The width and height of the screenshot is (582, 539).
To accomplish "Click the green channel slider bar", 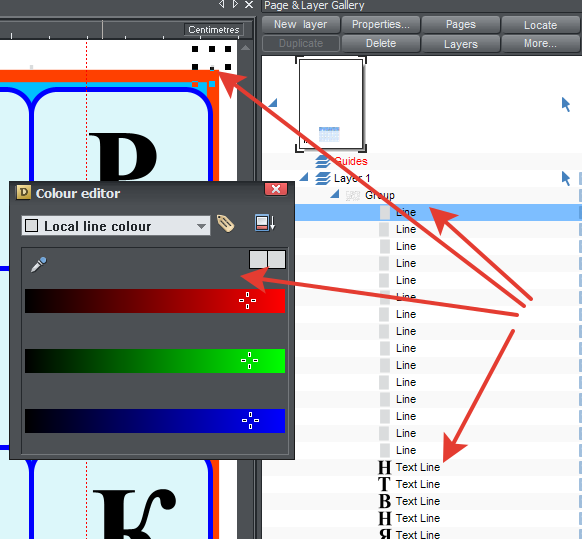I will pos(155,361).
